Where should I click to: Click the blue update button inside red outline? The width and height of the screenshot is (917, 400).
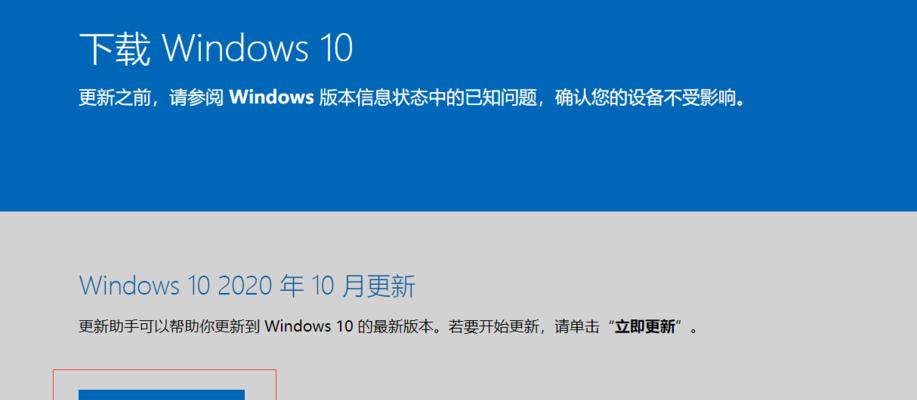(x=161, y=395)
